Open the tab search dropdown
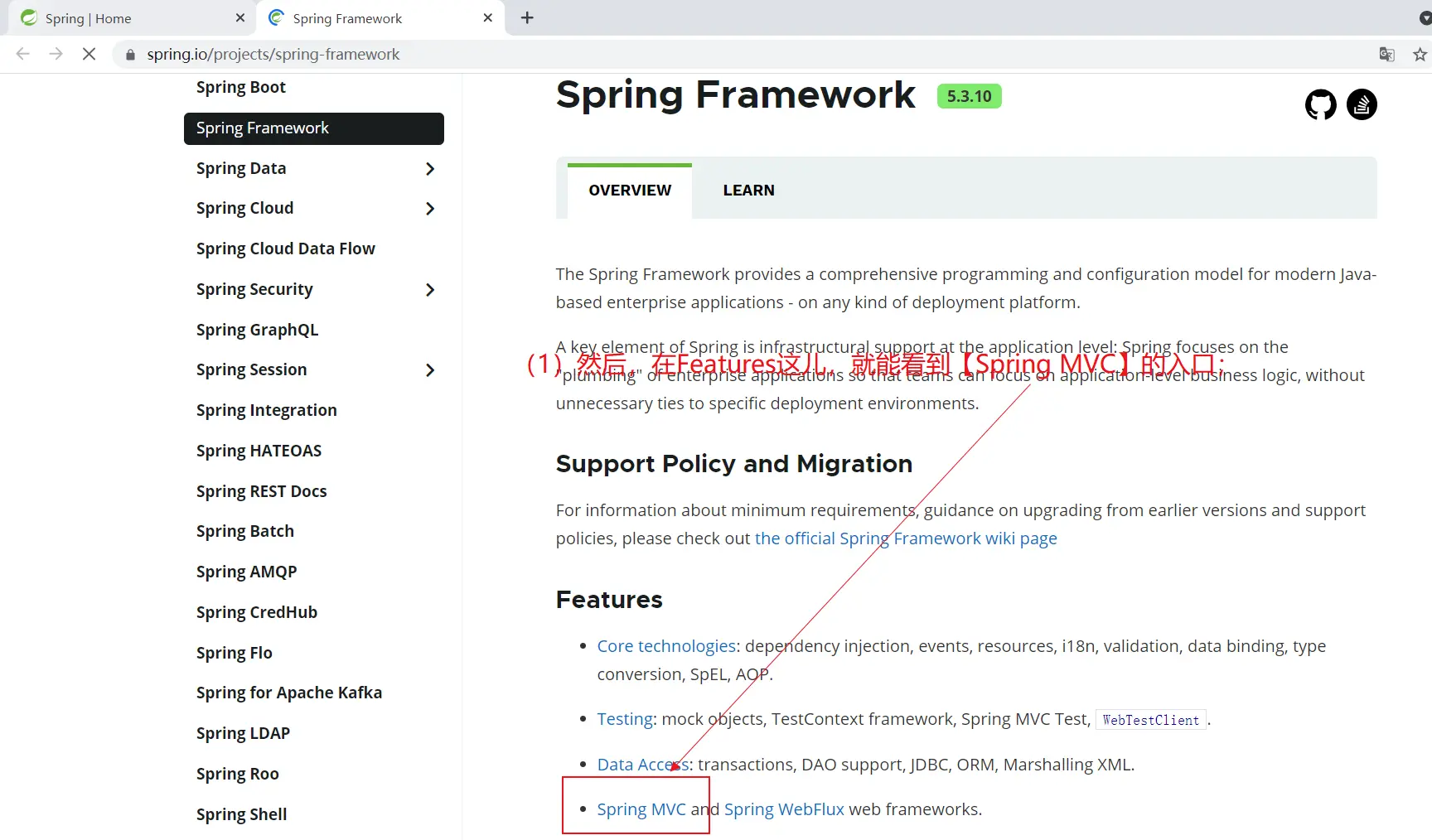1432x840 pixels. pyautogui.click(x=1425, y=17)
